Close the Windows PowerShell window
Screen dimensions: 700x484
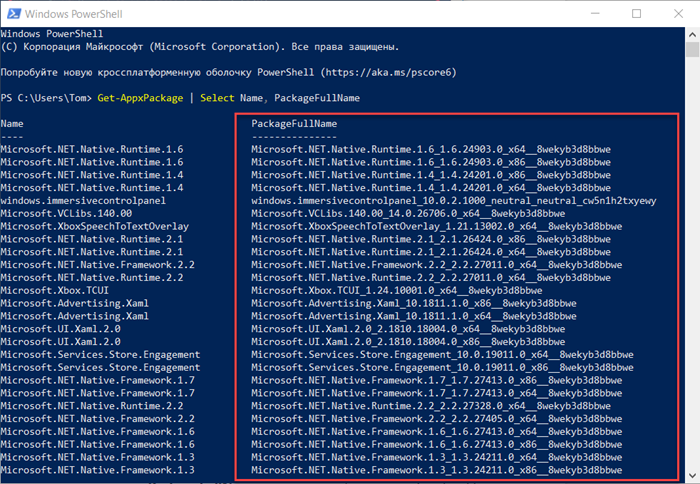point(679,14)
